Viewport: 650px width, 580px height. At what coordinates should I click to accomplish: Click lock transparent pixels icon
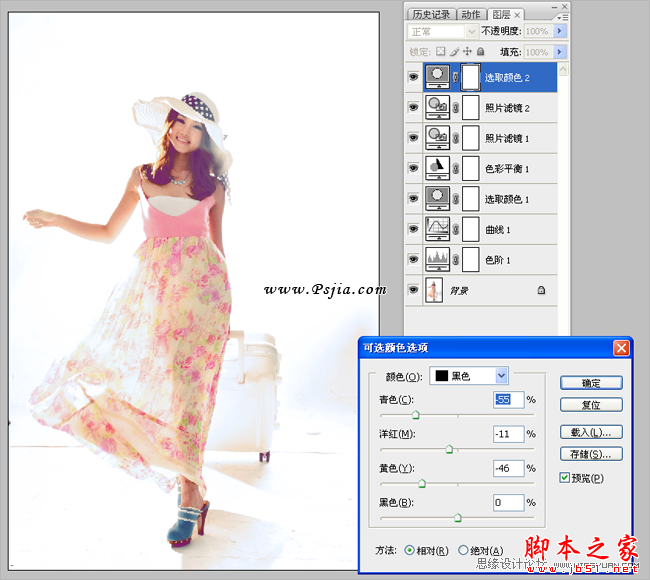[x=441, y=51]
